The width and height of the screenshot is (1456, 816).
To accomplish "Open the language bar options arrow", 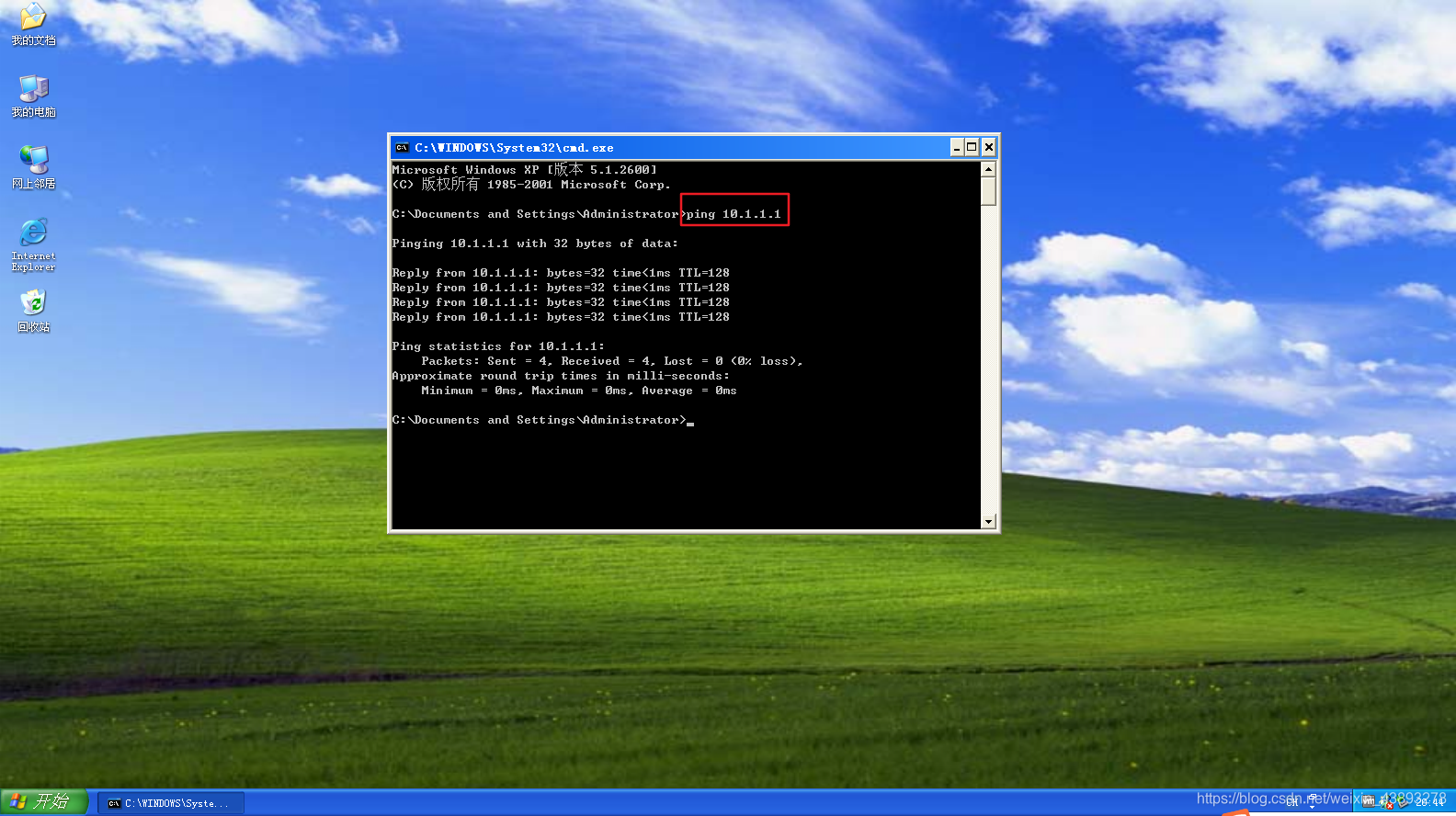I will pos(1312,807).
